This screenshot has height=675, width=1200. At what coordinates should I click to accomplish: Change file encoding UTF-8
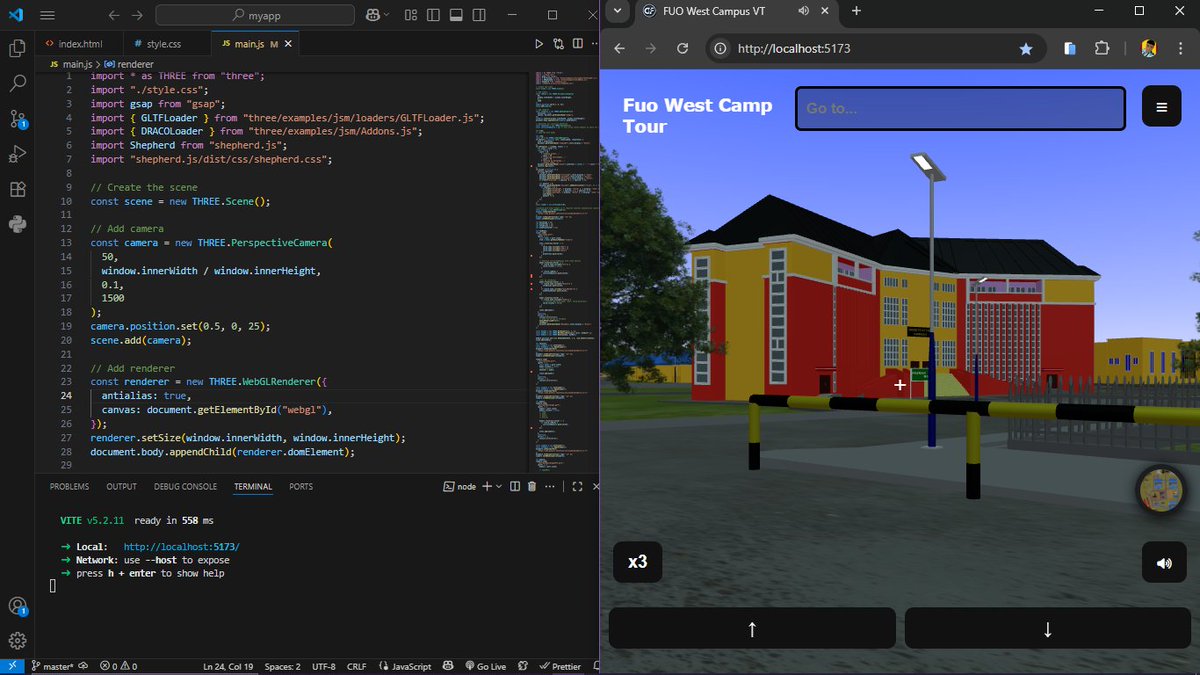pos(323,666)
